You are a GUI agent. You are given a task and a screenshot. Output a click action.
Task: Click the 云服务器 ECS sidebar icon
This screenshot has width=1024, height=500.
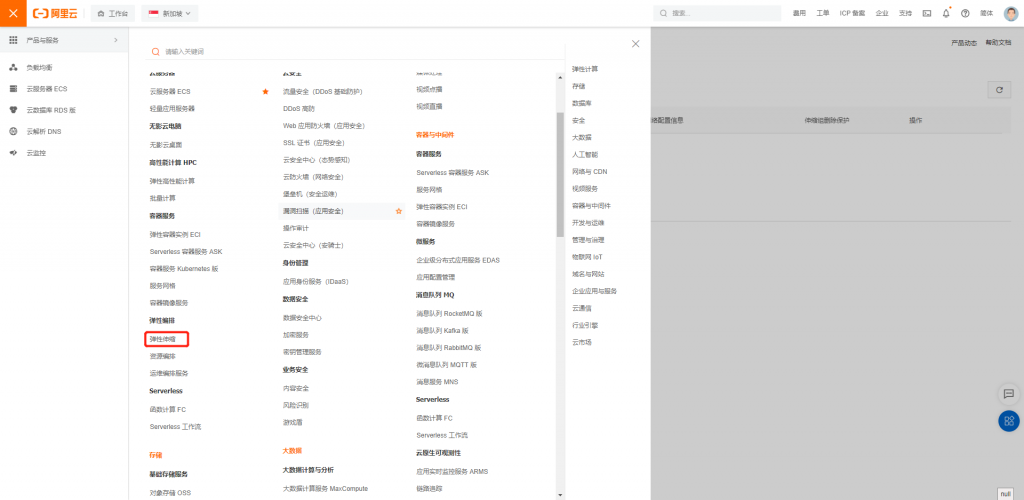point(13,89)
